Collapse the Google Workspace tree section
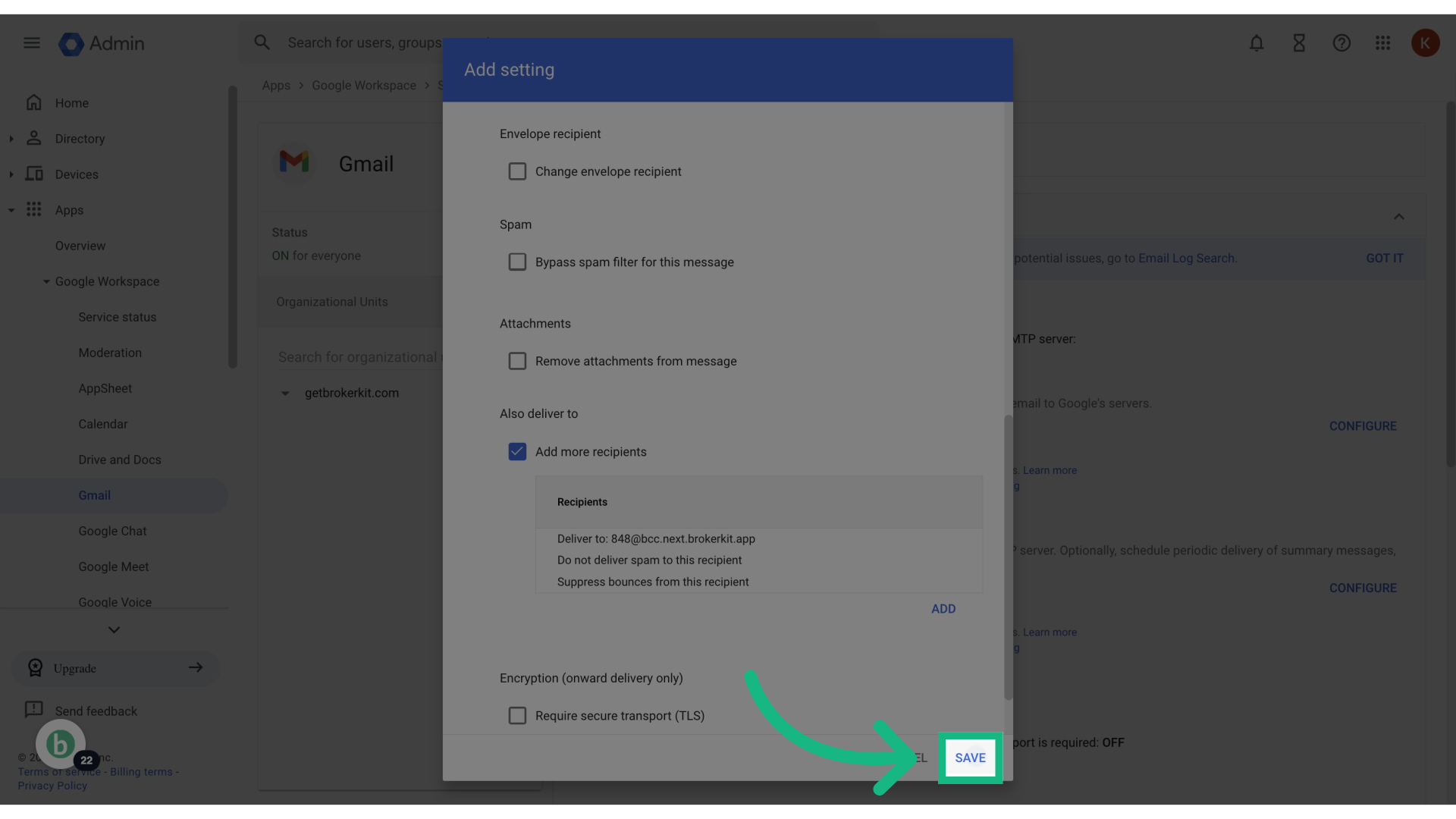 coord(46,281)
